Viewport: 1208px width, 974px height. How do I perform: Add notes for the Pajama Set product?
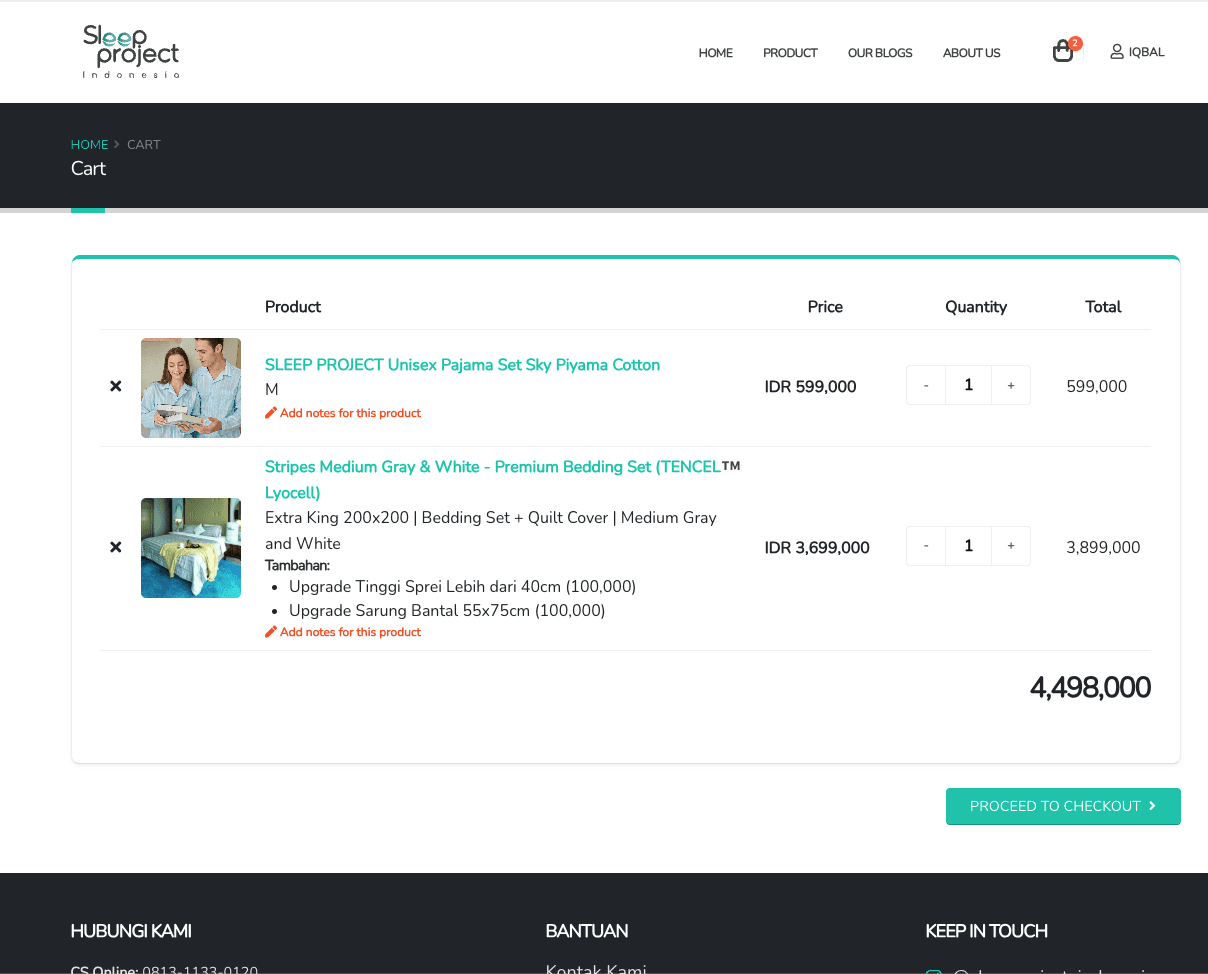tap(343, 413)
